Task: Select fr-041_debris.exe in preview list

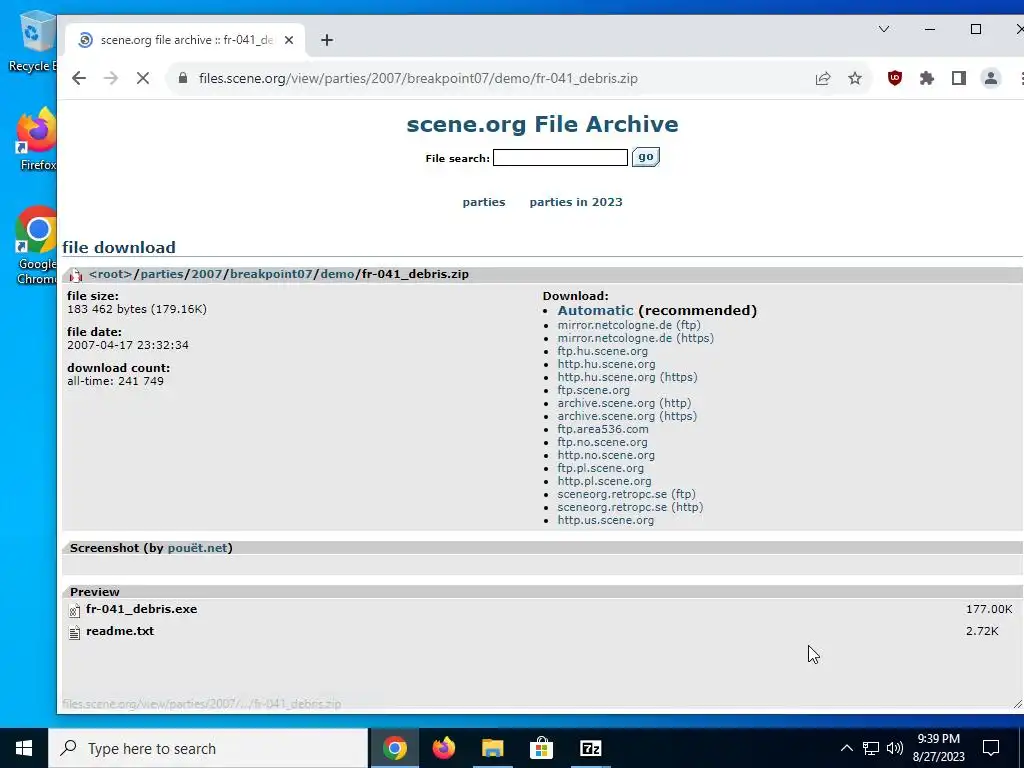Action: (x=141, y=609)
